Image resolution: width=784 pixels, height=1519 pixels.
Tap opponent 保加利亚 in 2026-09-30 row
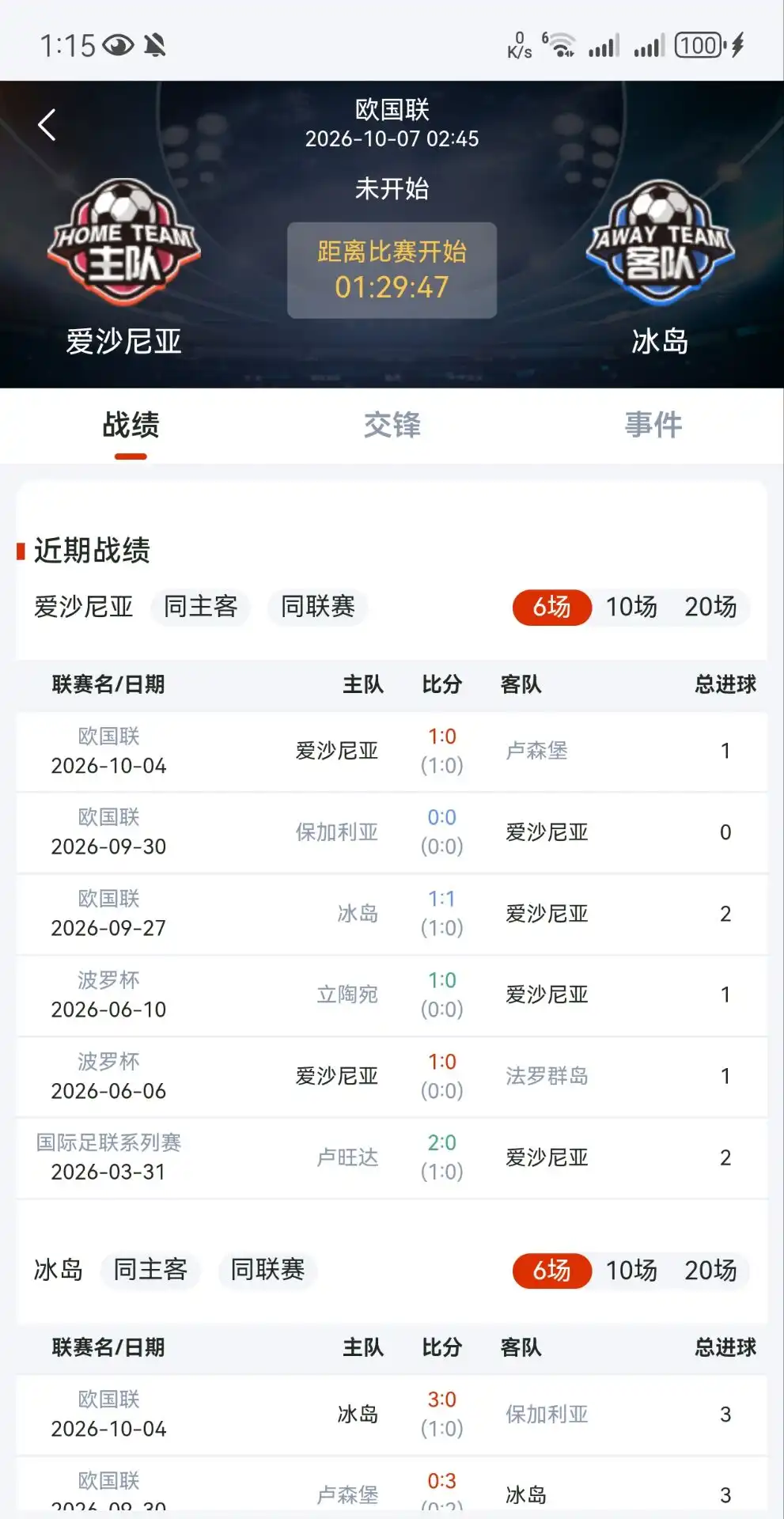[336, 832]
